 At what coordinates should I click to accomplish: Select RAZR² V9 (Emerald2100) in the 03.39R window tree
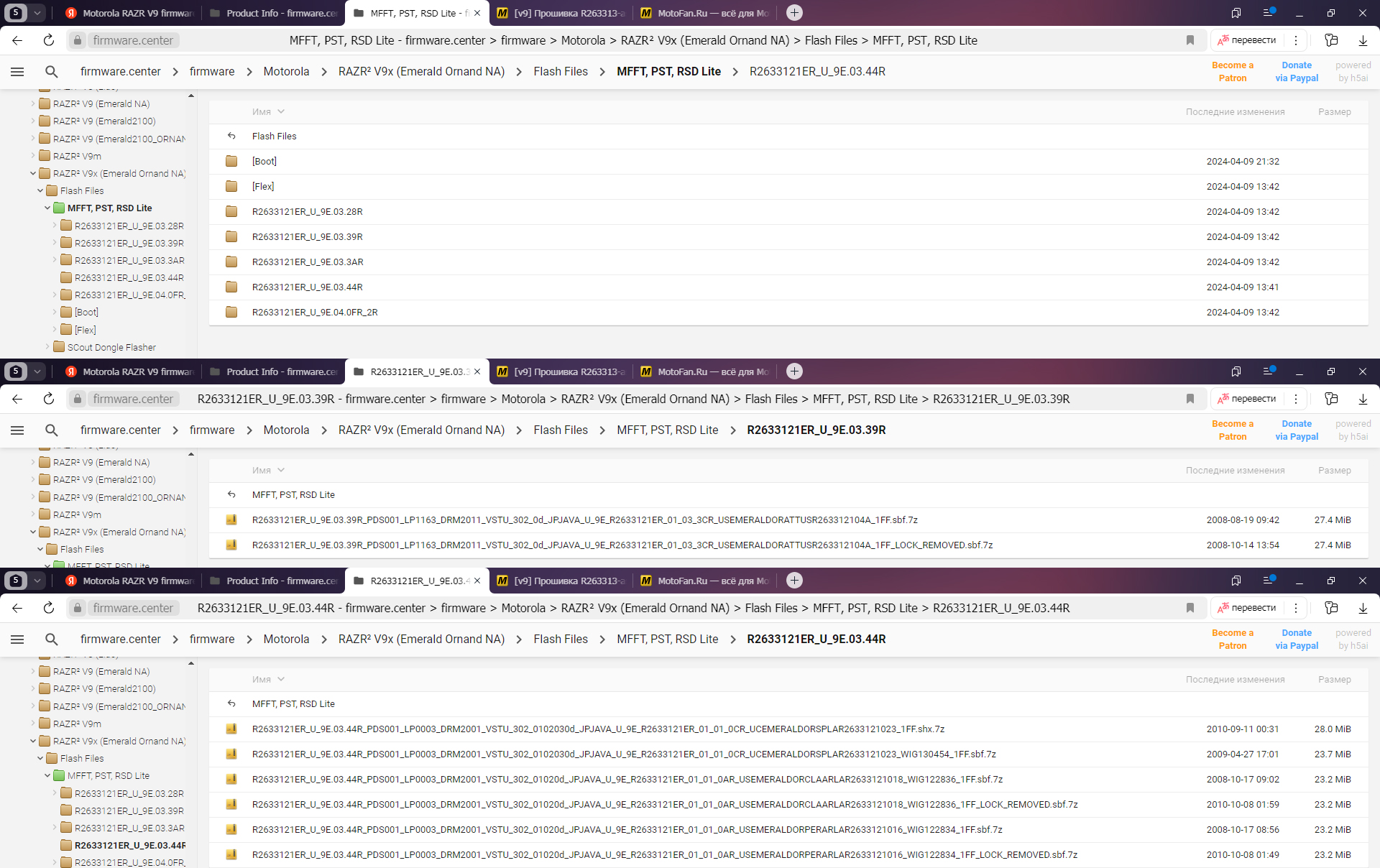coord(104,479)
